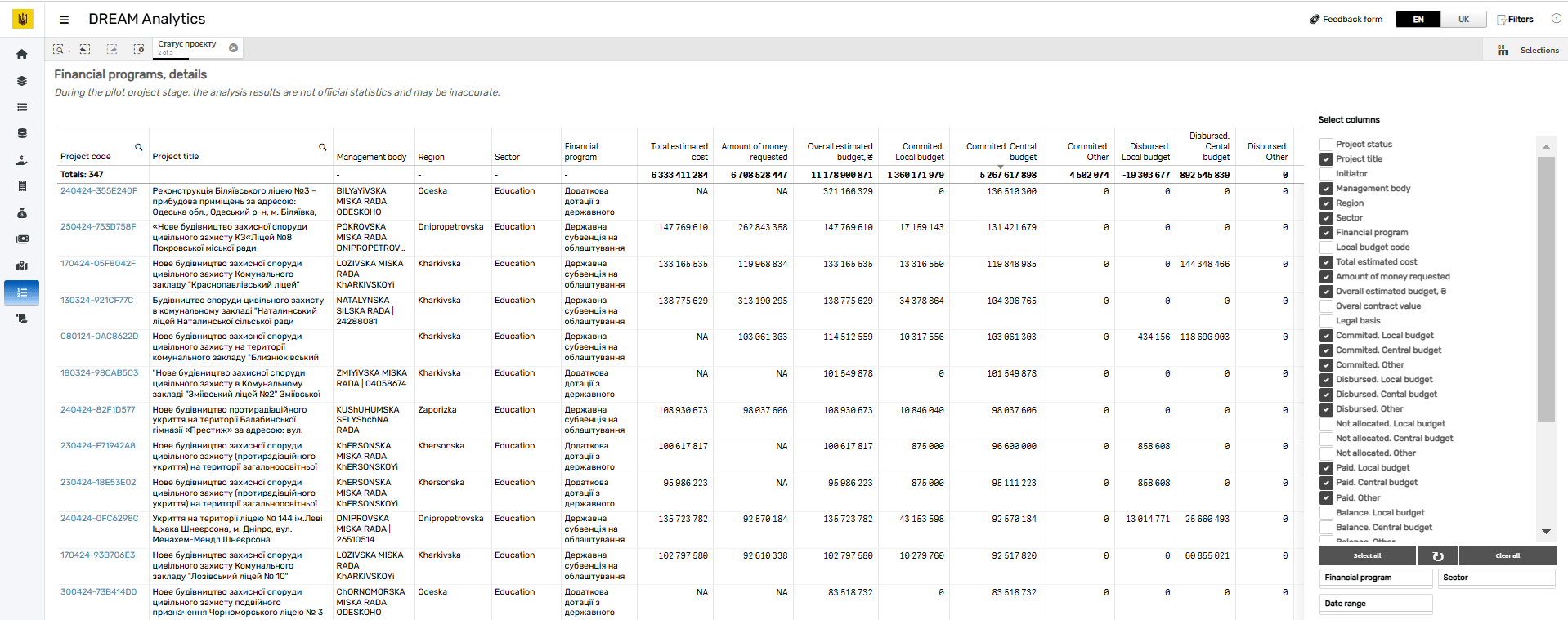This screenshot has height=620, width=1568.
Task: Search in the Project code column
Action: pyautogui.click(x=138, y=148)
